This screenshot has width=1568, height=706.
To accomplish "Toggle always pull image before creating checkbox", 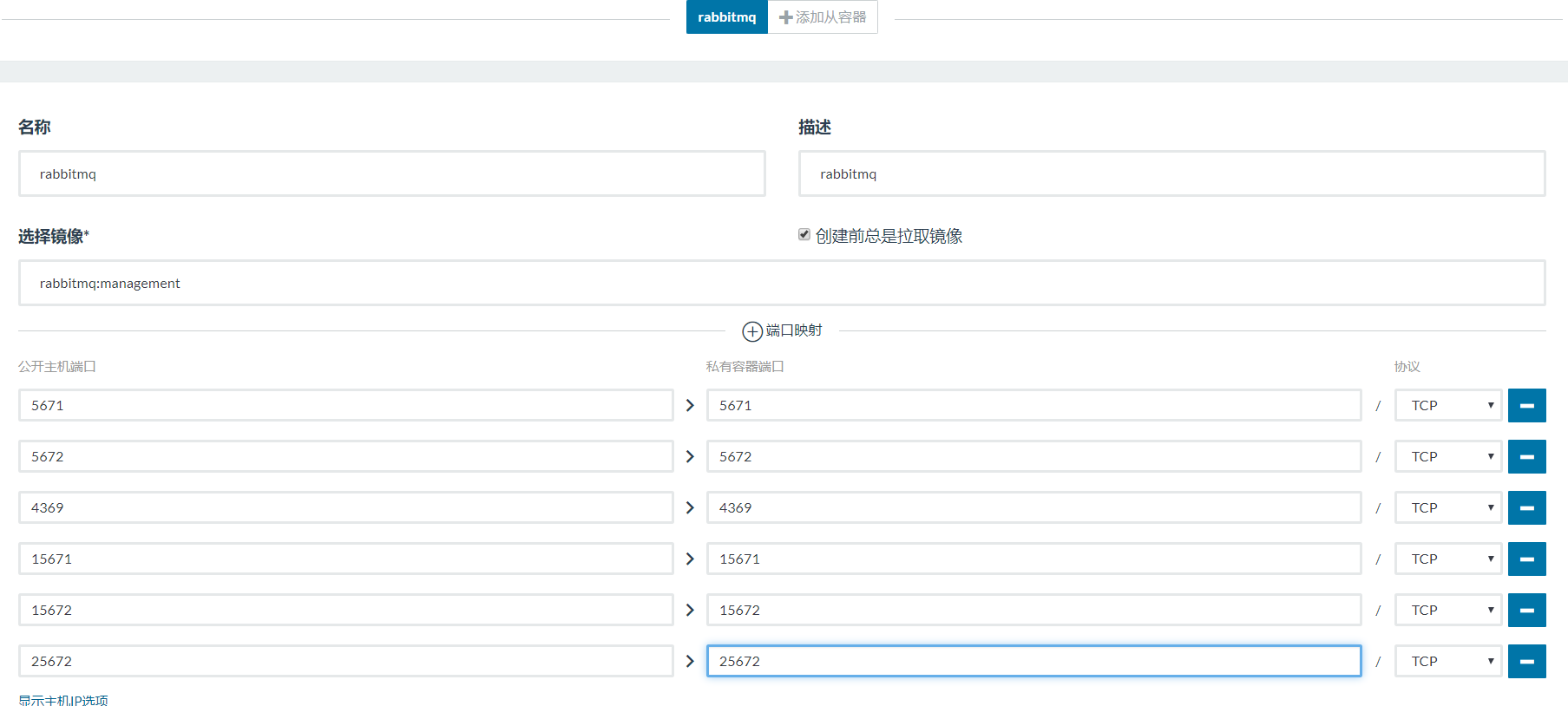I will 804,234.
